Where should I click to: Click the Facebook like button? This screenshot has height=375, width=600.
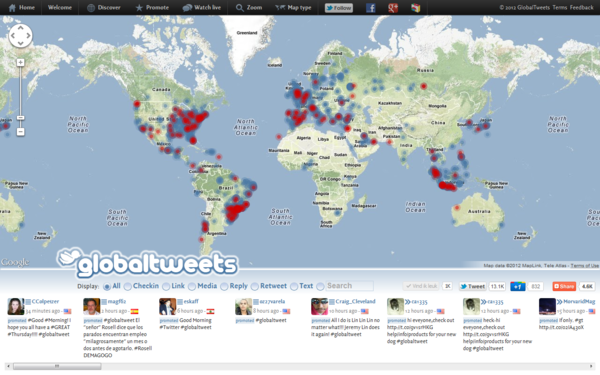click(422, 286)
